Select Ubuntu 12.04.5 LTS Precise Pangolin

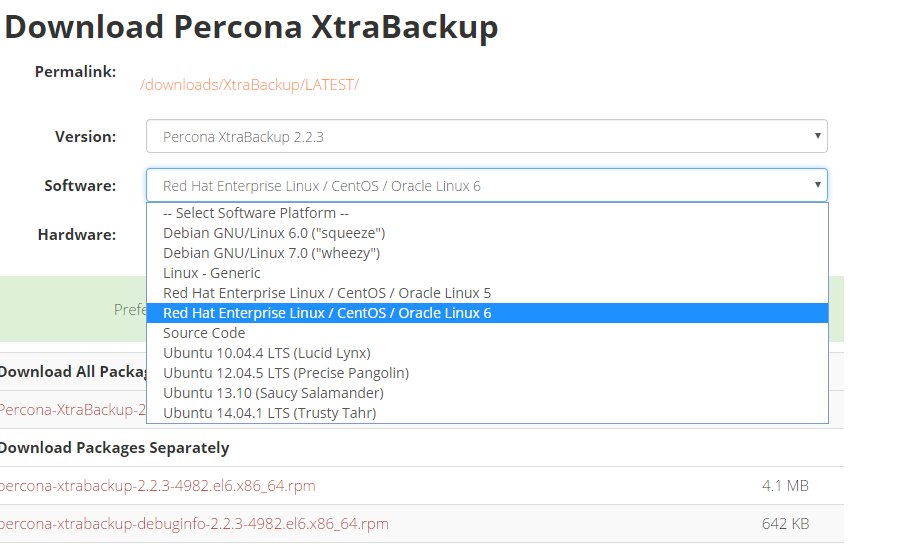[x=487, y=373]
